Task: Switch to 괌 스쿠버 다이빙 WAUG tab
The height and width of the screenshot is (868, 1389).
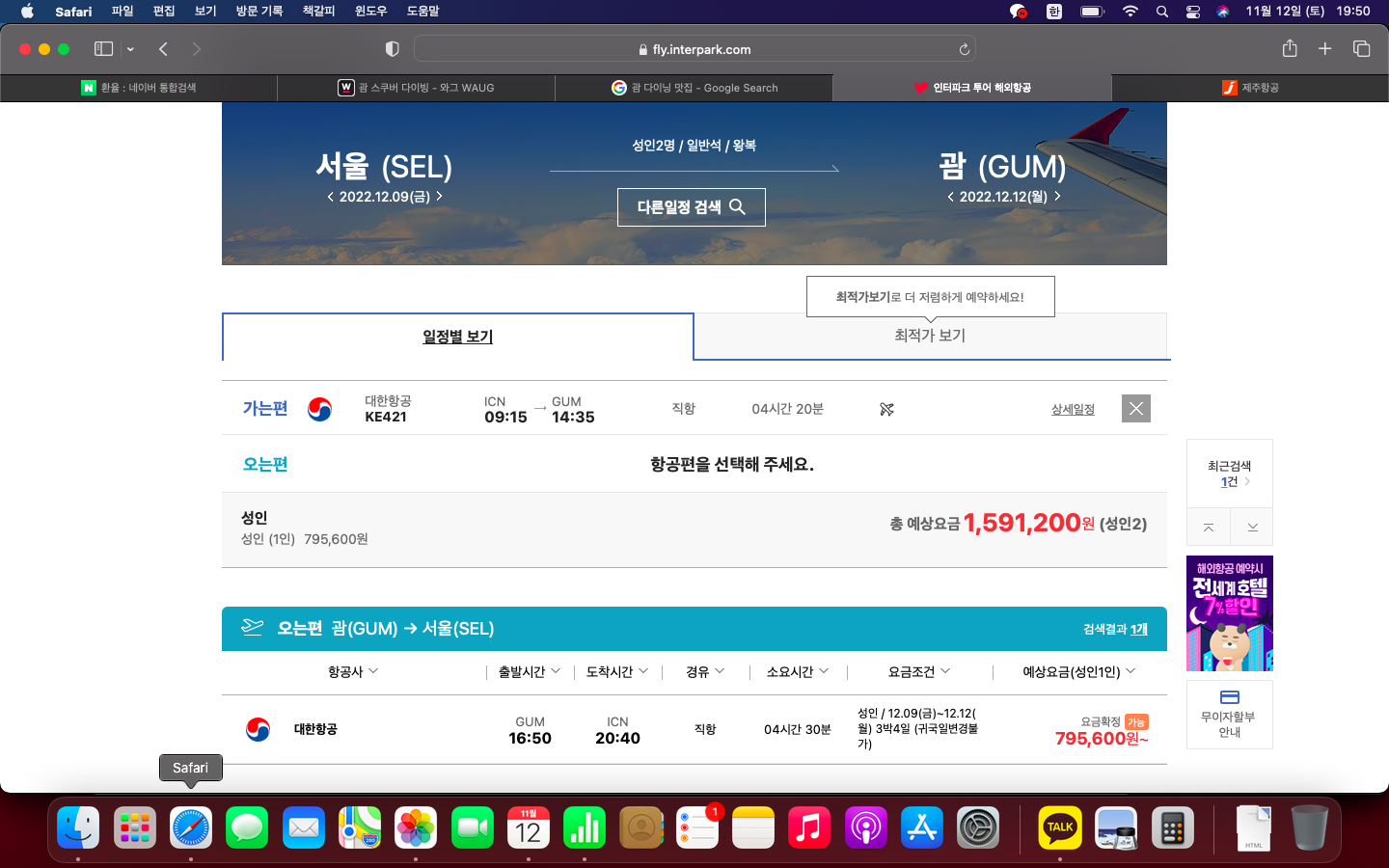Action: 416,88
